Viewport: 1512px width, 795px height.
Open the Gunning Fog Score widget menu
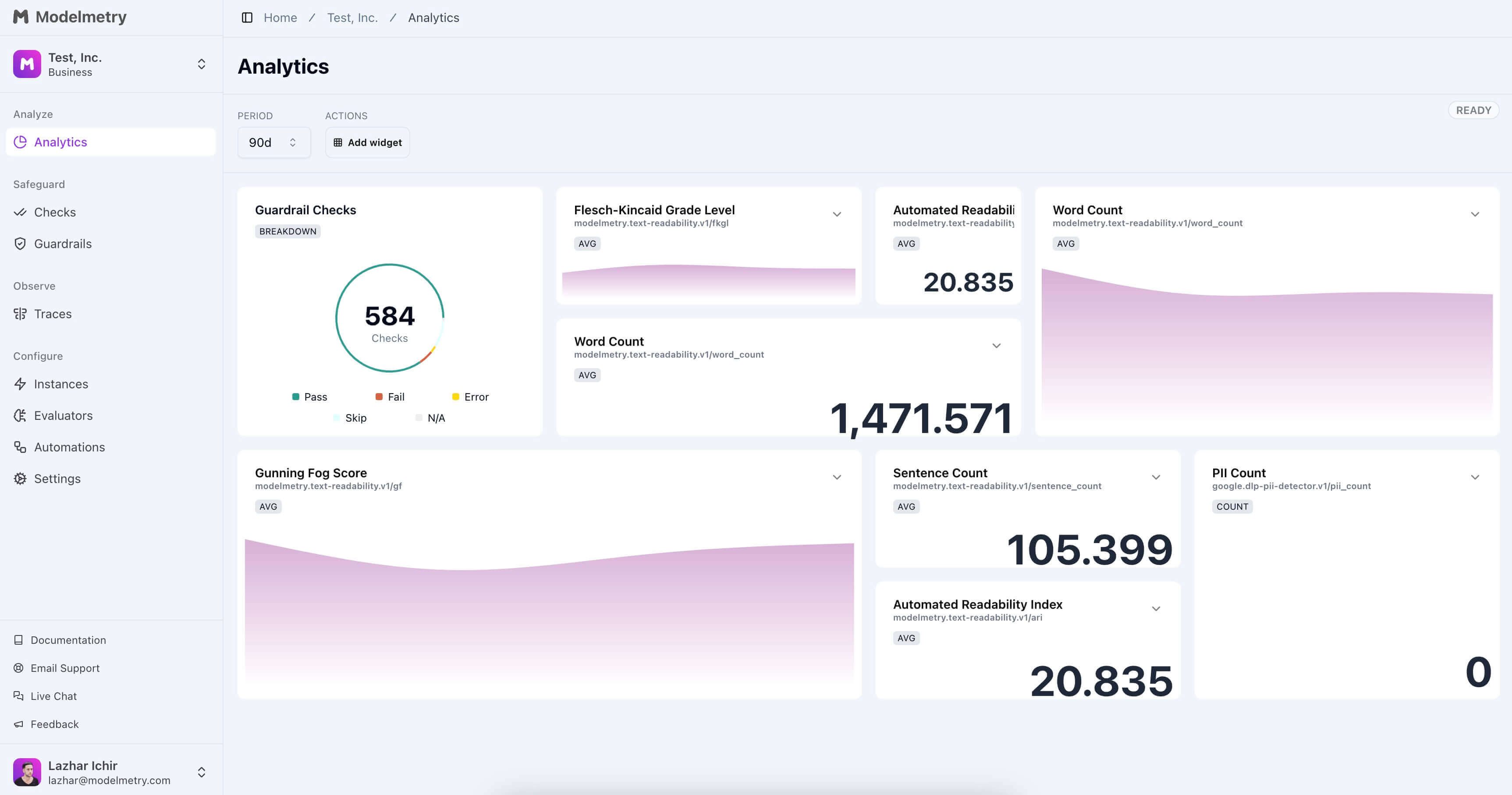pos(836,477)
